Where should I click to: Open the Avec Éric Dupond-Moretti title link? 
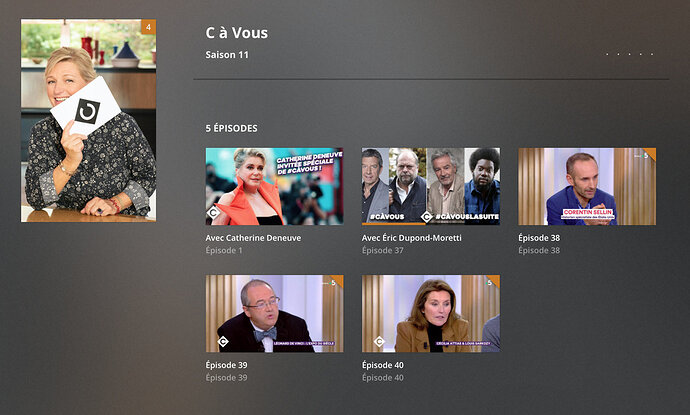(412, 238)
